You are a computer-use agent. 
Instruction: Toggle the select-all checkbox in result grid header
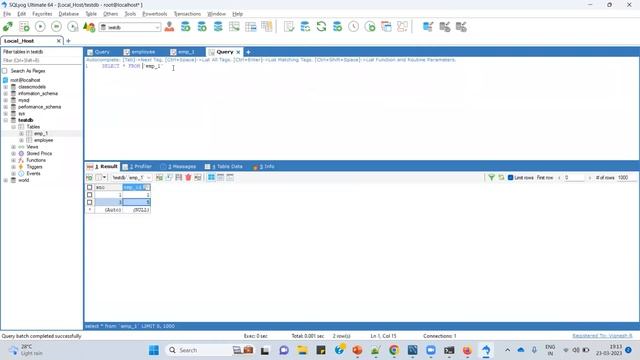89,187
